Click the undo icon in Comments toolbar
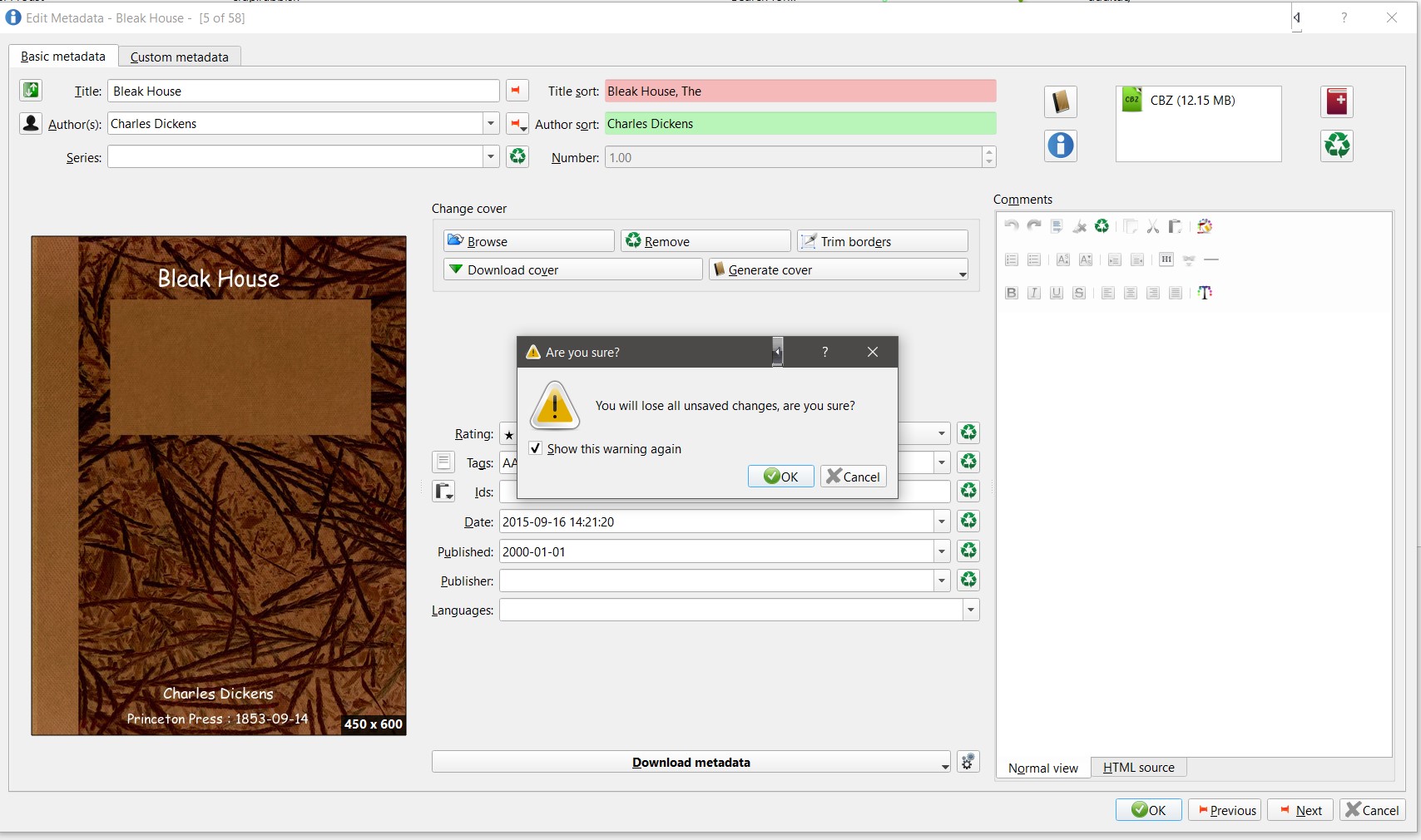The height and width of the screenshot is (840, 1421). coord(1012,226)
